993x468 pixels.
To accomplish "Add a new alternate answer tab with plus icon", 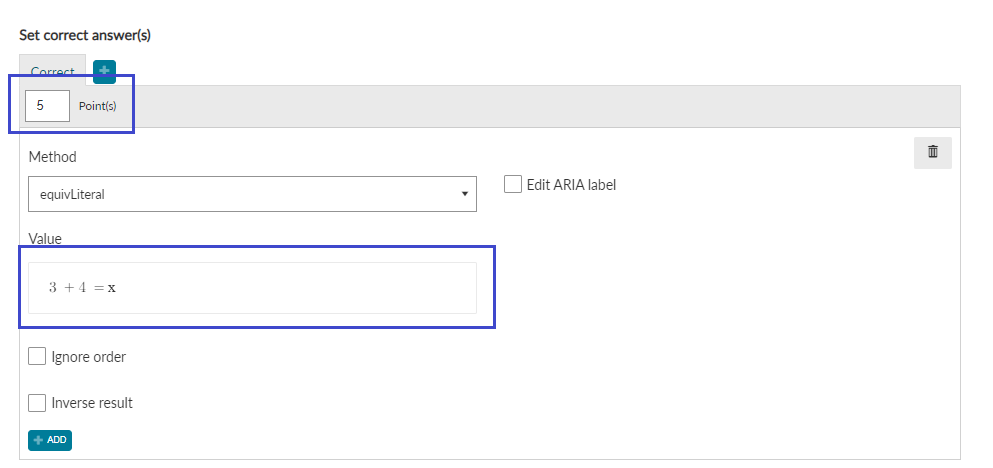I will tap(104, 72).
